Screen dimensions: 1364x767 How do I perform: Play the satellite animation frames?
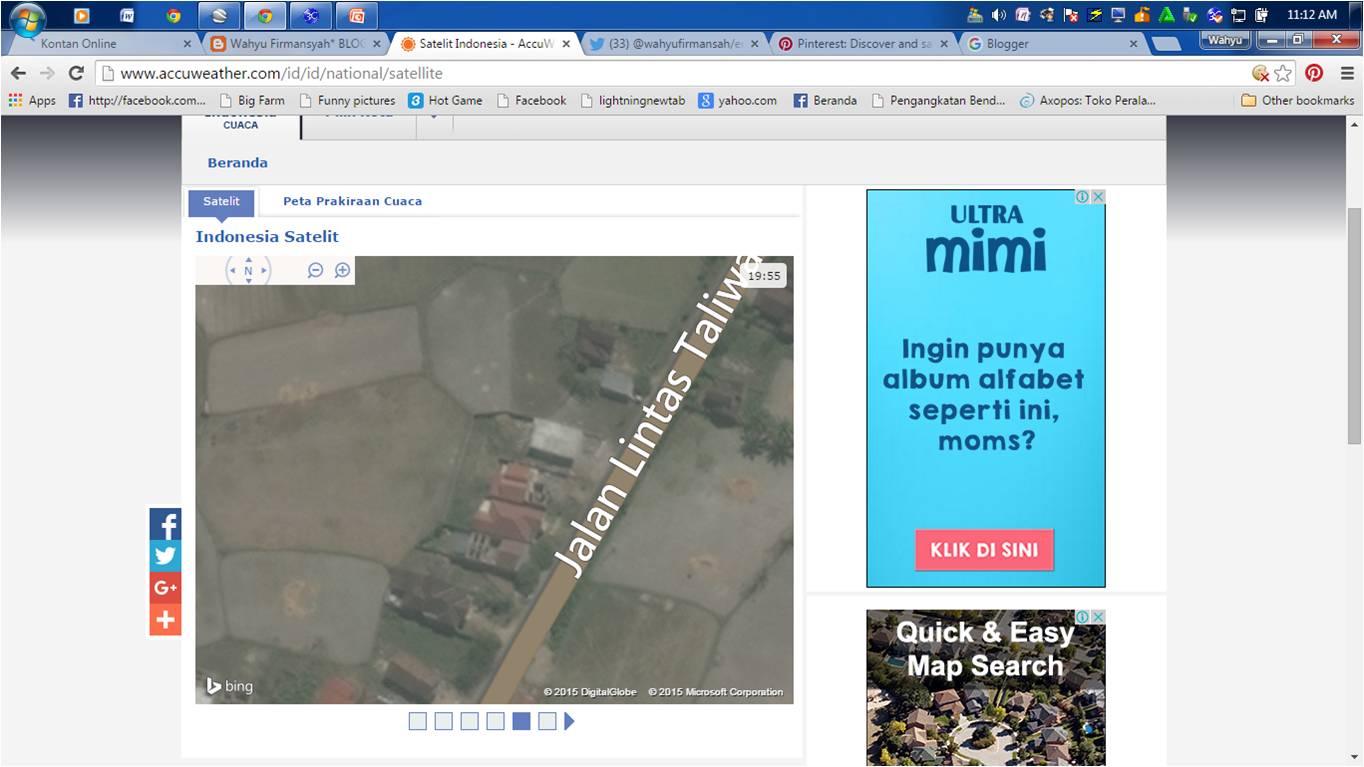tap(569, 721)
